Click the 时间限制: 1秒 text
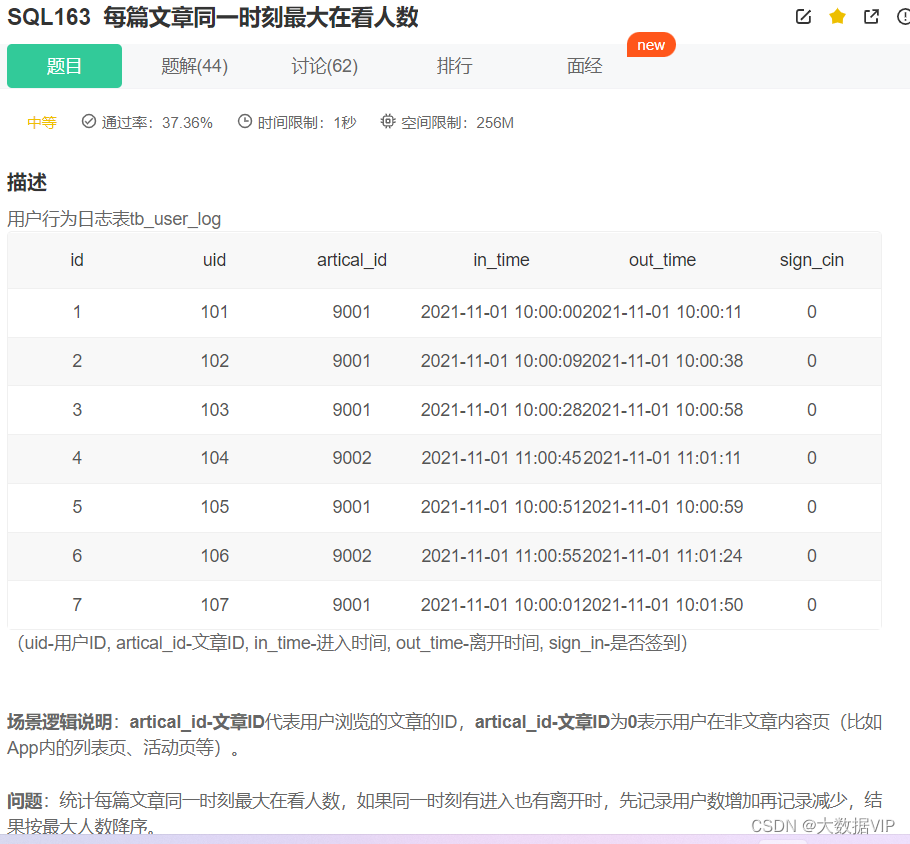The width and height of the screenshot is (910, 844). pos(307,122)
